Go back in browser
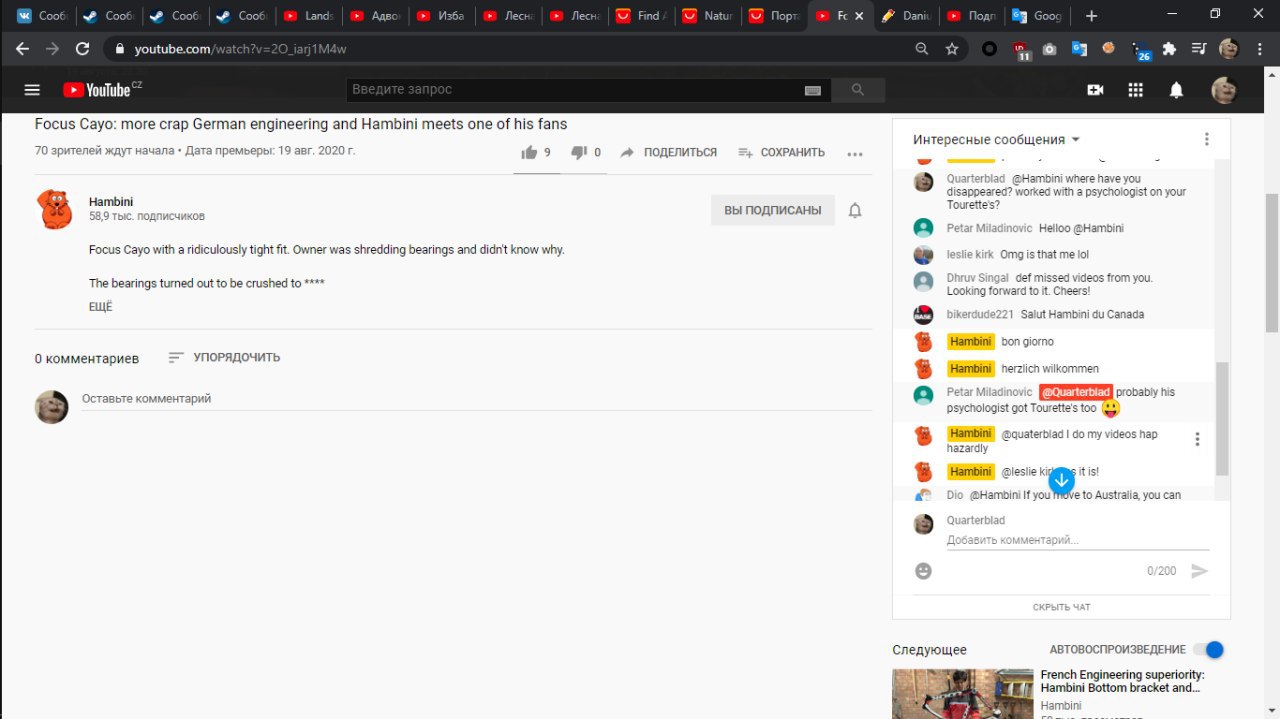 tap(22, 48)
